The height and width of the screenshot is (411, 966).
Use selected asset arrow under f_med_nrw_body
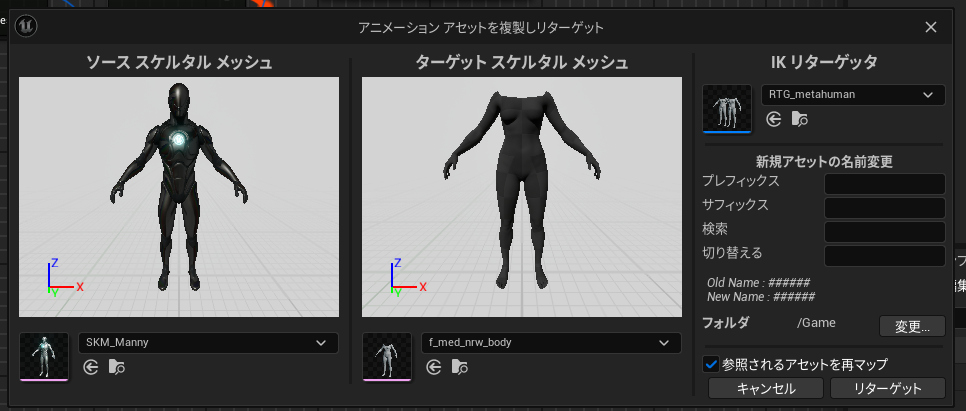[433, 367]
